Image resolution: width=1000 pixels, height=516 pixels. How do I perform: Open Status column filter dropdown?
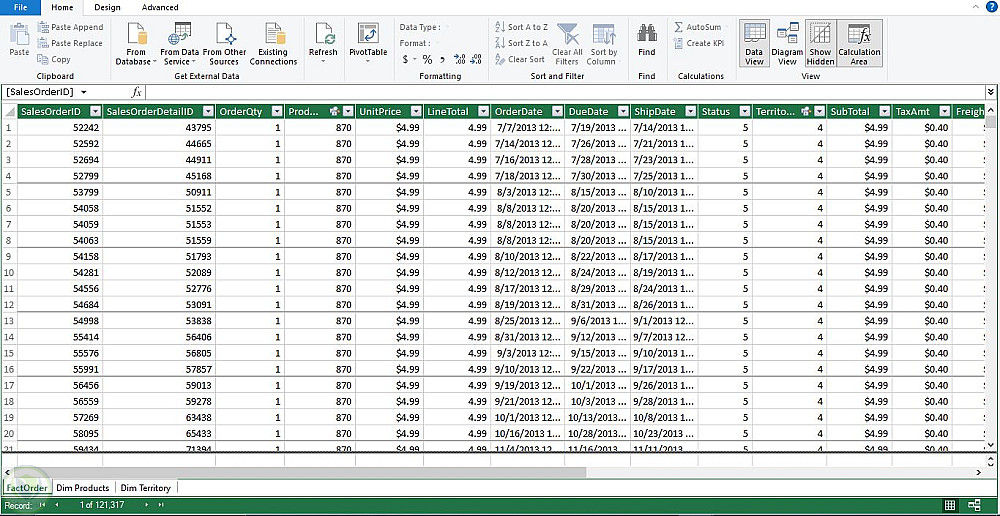pyautogui.click(x=745, y=112)
